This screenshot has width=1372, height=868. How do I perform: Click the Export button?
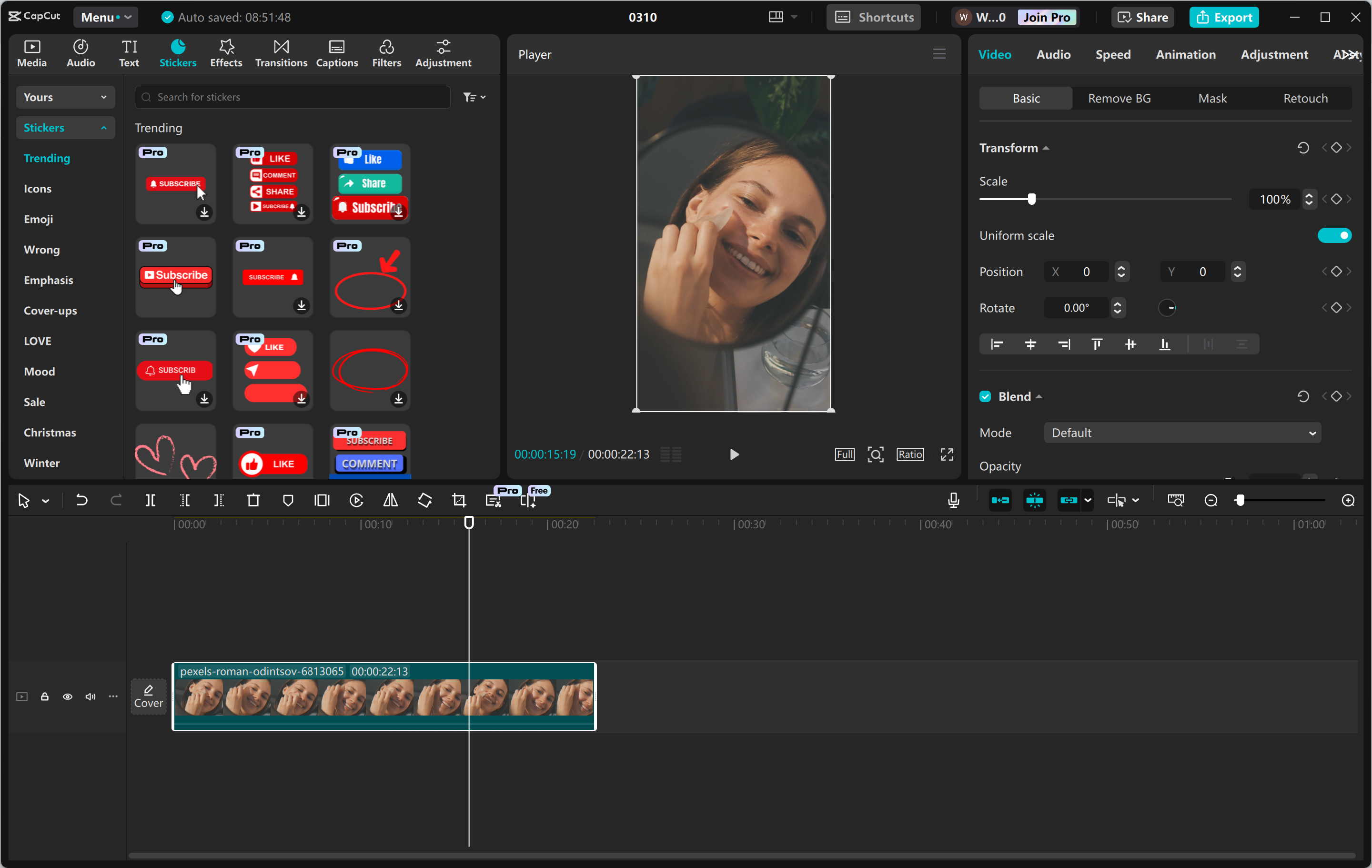(x=1224, y=17)
